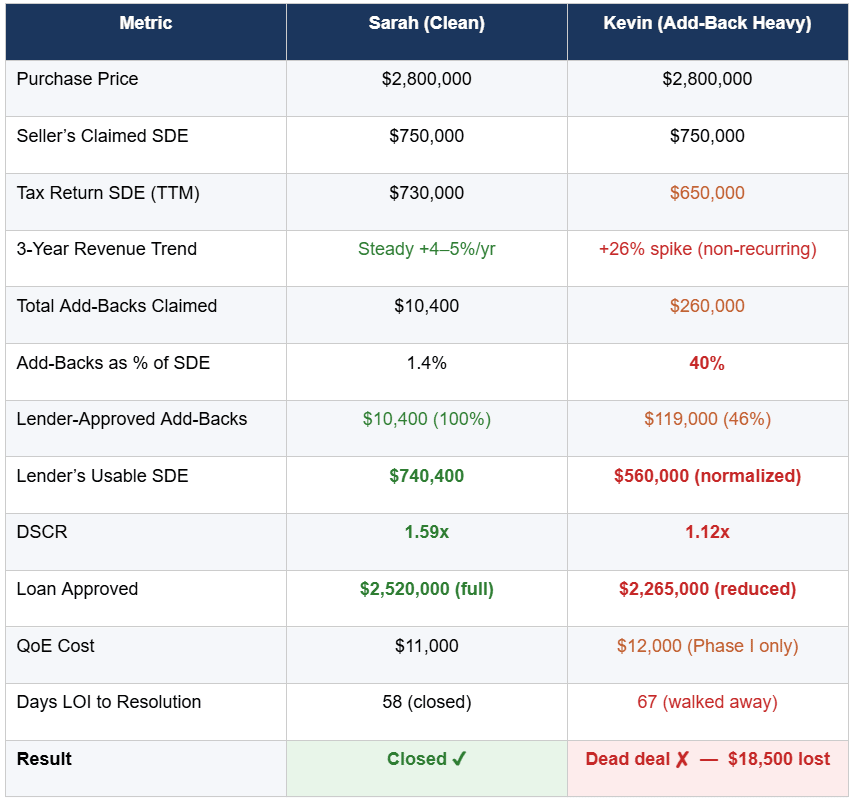The height and width of the screenshot is (799, 859).
Task: Select the $740,400 Usable SDE value
Action: tap(426, 476)
